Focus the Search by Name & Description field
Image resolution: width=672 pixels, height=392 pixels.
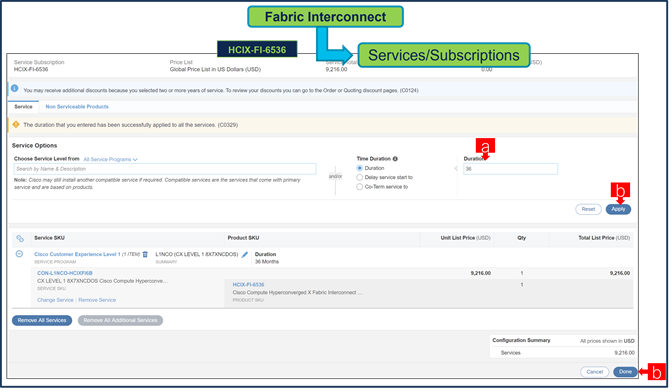pos(166,170)
